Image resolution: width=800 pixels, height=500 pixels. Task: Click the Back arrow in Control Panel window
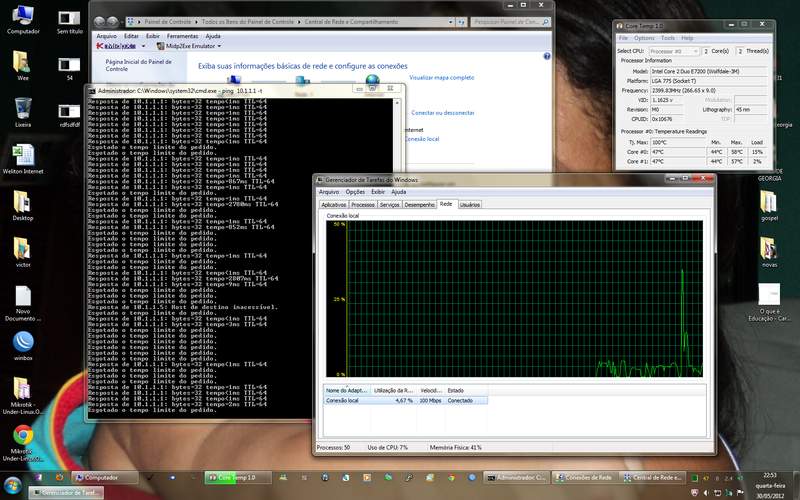pos(100,22)
